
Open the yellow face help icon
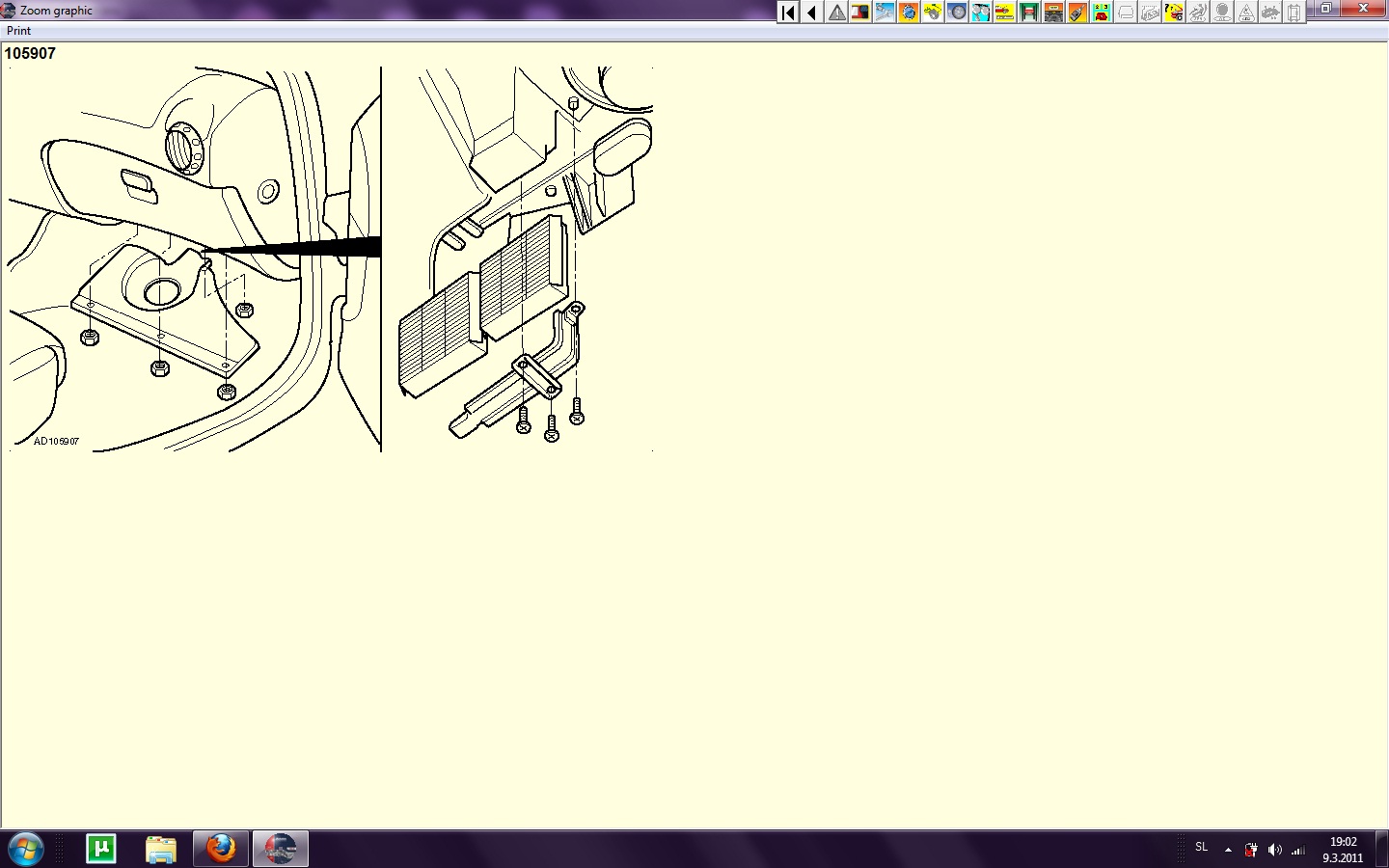point(1174,12)
